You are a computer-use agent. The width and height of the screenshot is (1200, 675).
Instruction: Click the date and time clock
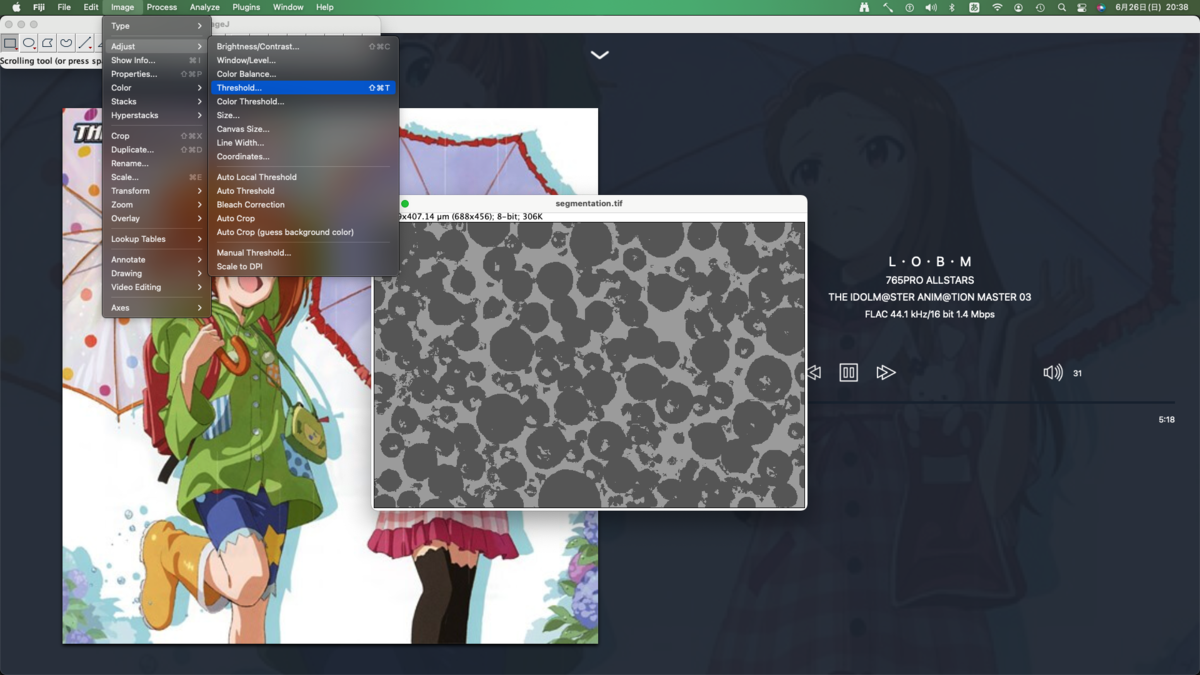coord(1152,7)
